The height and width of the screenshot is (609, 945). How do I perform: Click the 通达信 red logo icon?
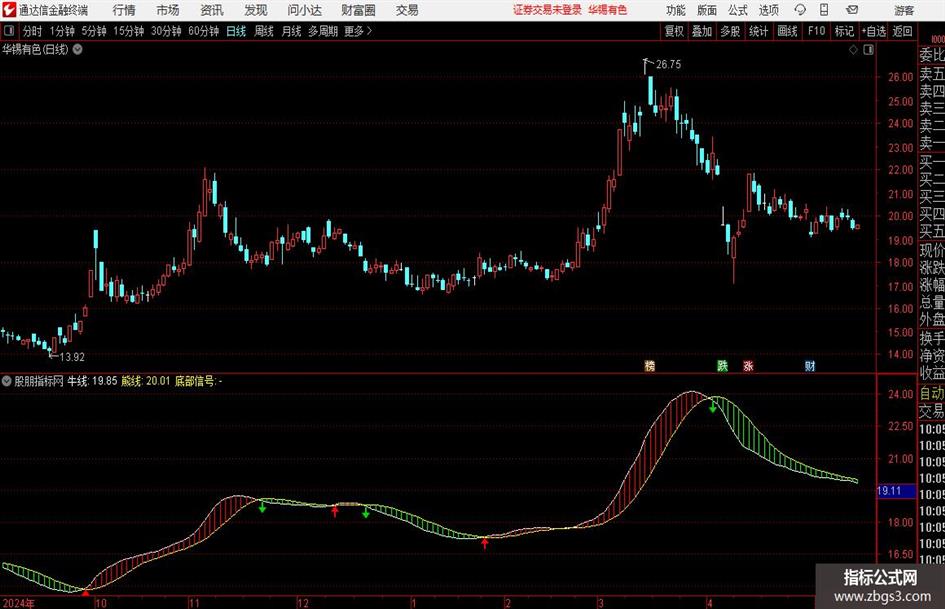point(9,10)
